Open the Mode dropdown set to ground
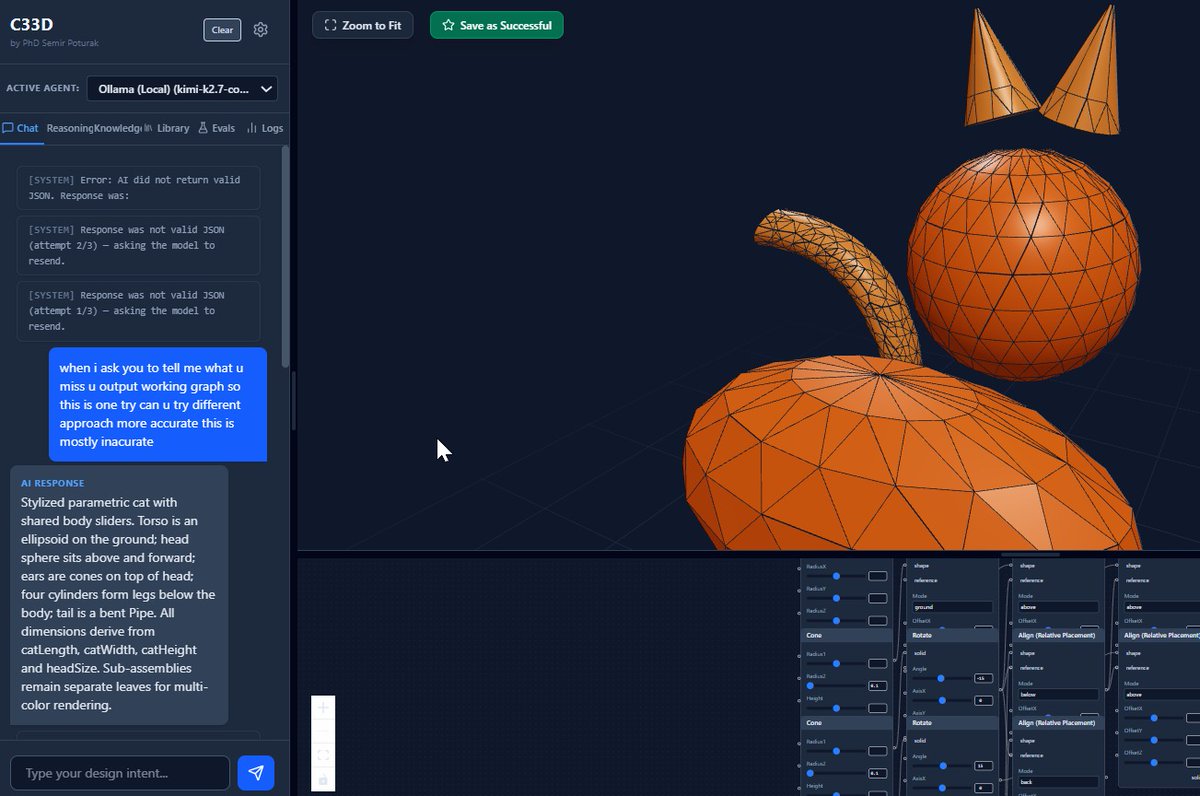This screenshot has height=796, width=1200. click(x=953, y=607)
